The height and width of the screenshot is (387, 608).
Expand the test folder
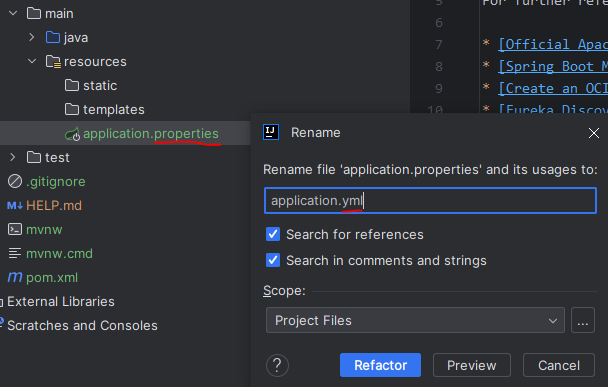coord(13,157)
